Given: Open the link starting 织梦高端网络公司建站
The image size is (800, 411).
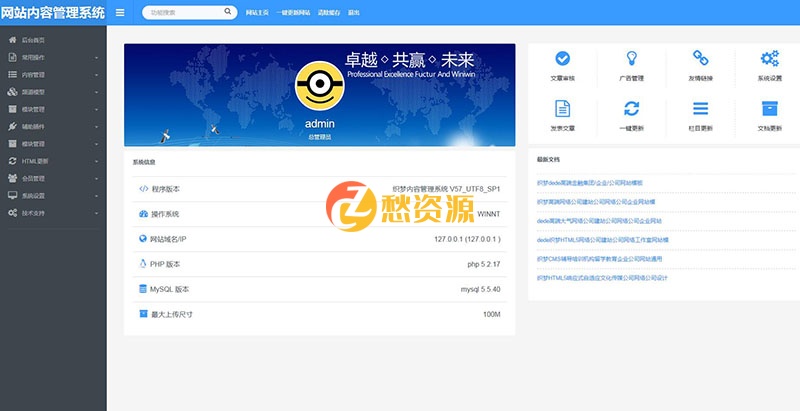Looking at the screenshot, I should coord(596,202).
